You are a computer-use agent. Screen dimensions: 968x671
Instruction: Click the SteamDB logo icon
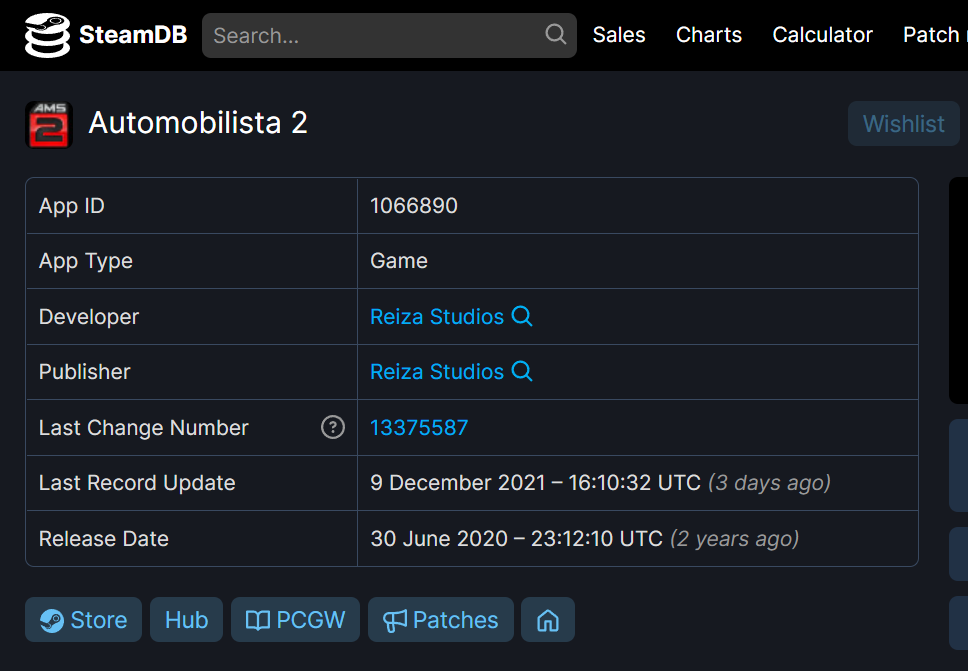click(46, 35)
